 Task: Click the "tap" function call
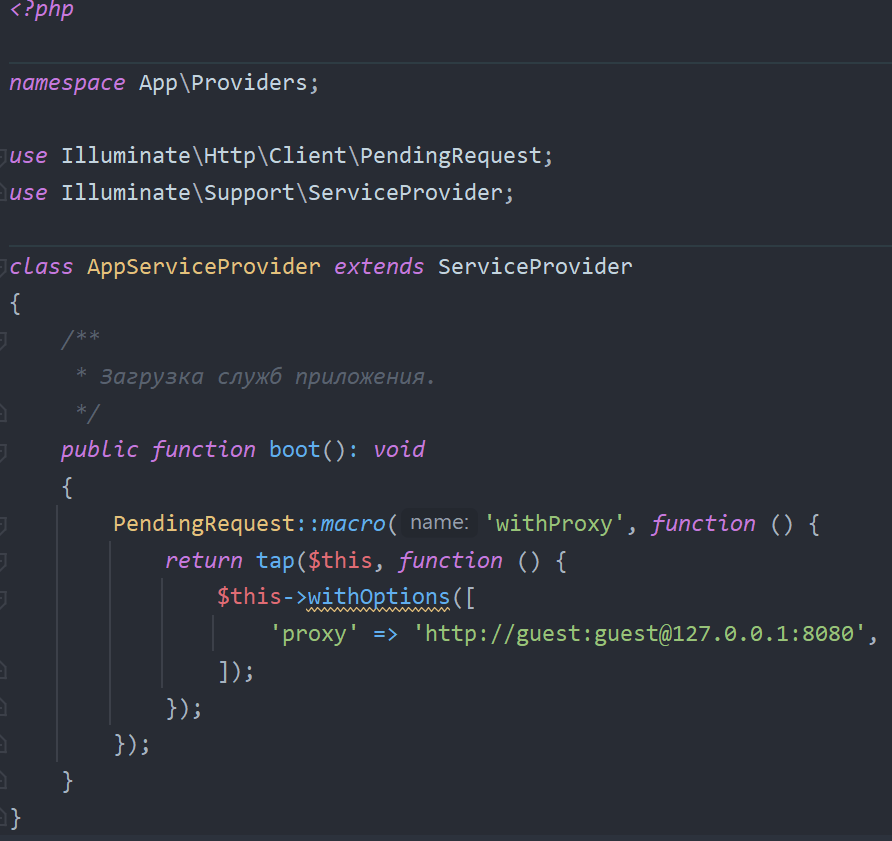point(275,561)
